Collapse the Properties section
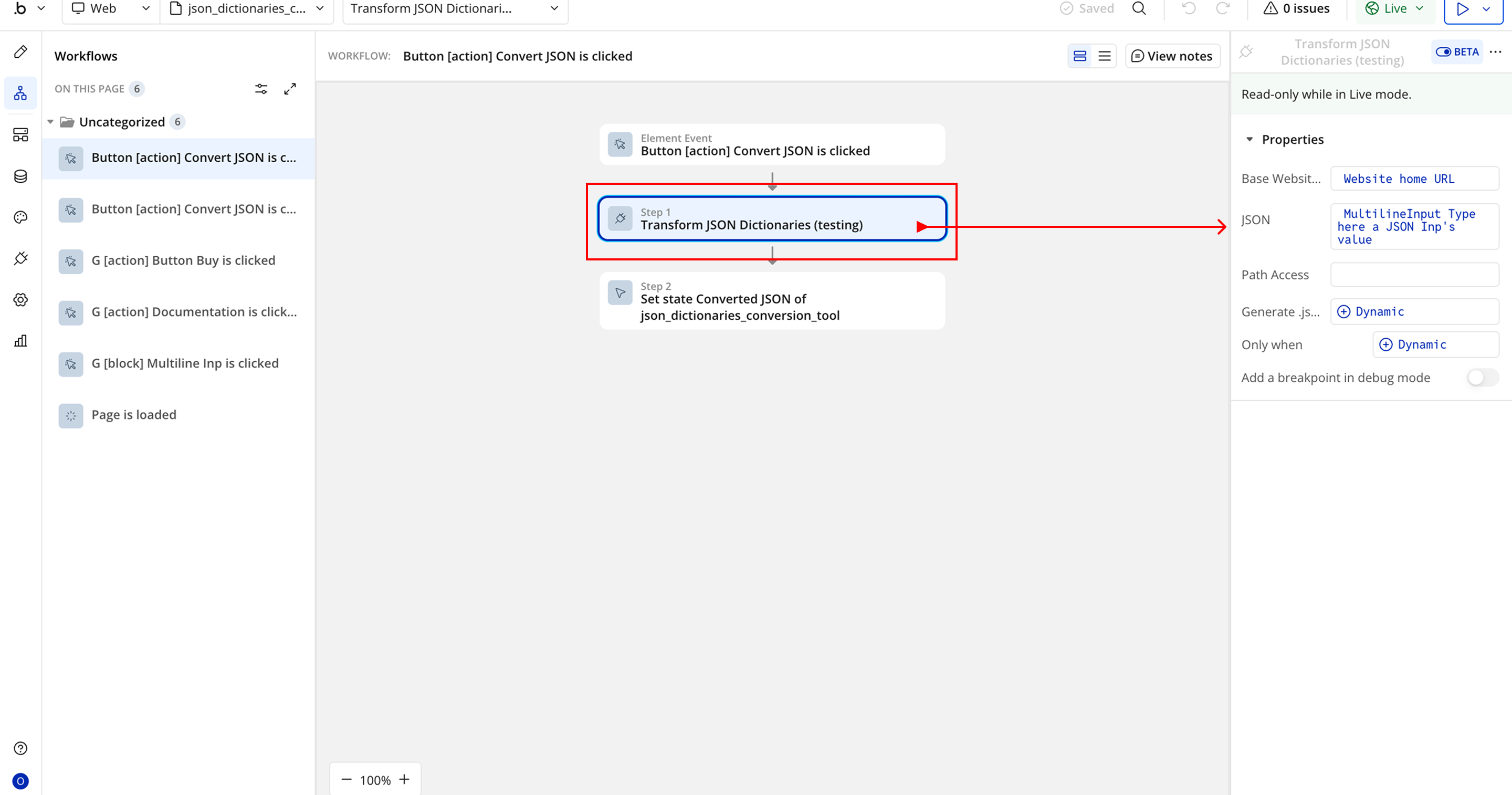1512x795 pixels. pos(1249,139)
